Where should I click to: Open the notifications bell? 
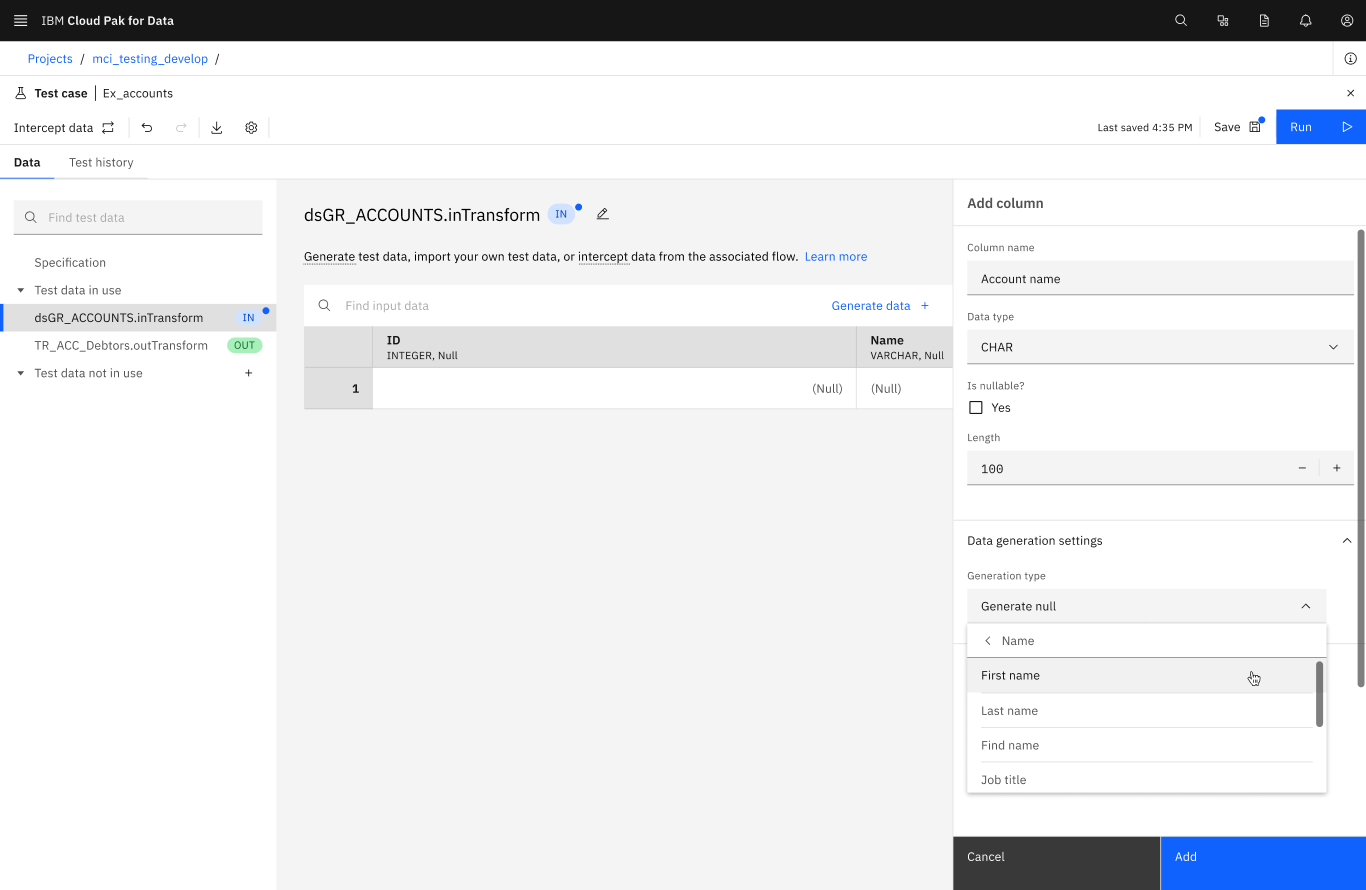point(1305,20)
